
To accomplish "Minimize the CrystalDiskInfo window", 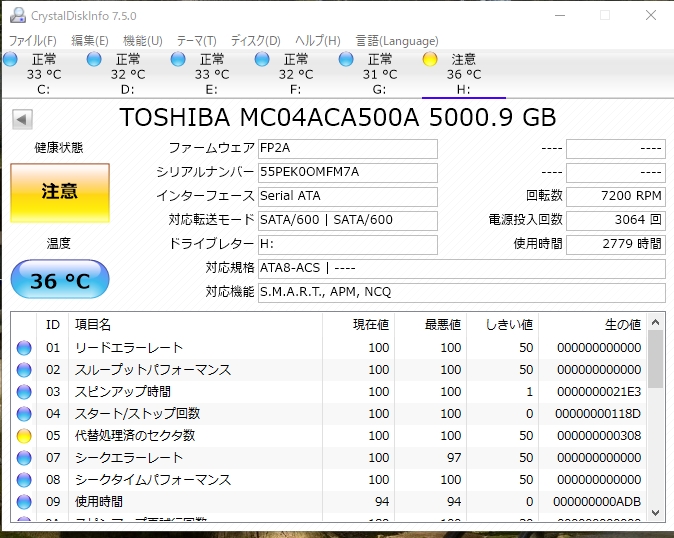I will click(x=560, y=15).
